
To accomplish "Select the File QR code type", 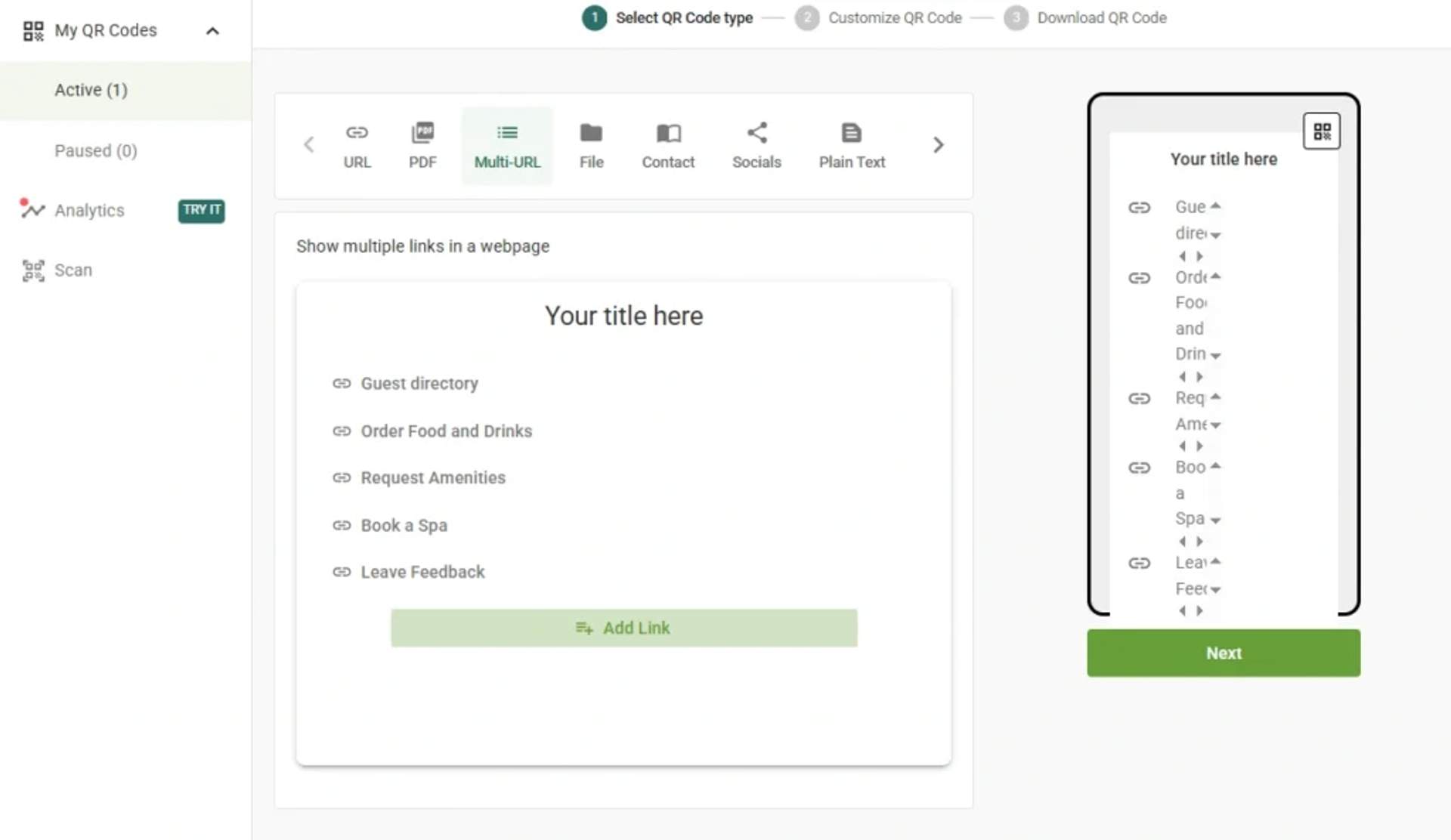I will click(591, 146).
